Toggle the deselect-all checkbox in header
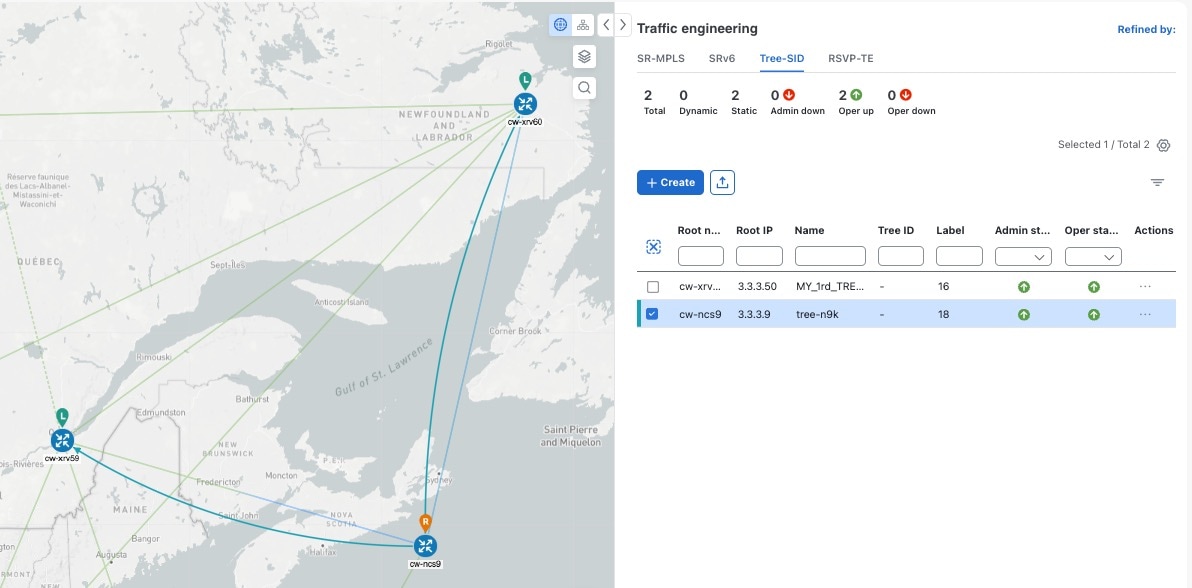This screenshot has height=588, width=1192. (653, 247)
